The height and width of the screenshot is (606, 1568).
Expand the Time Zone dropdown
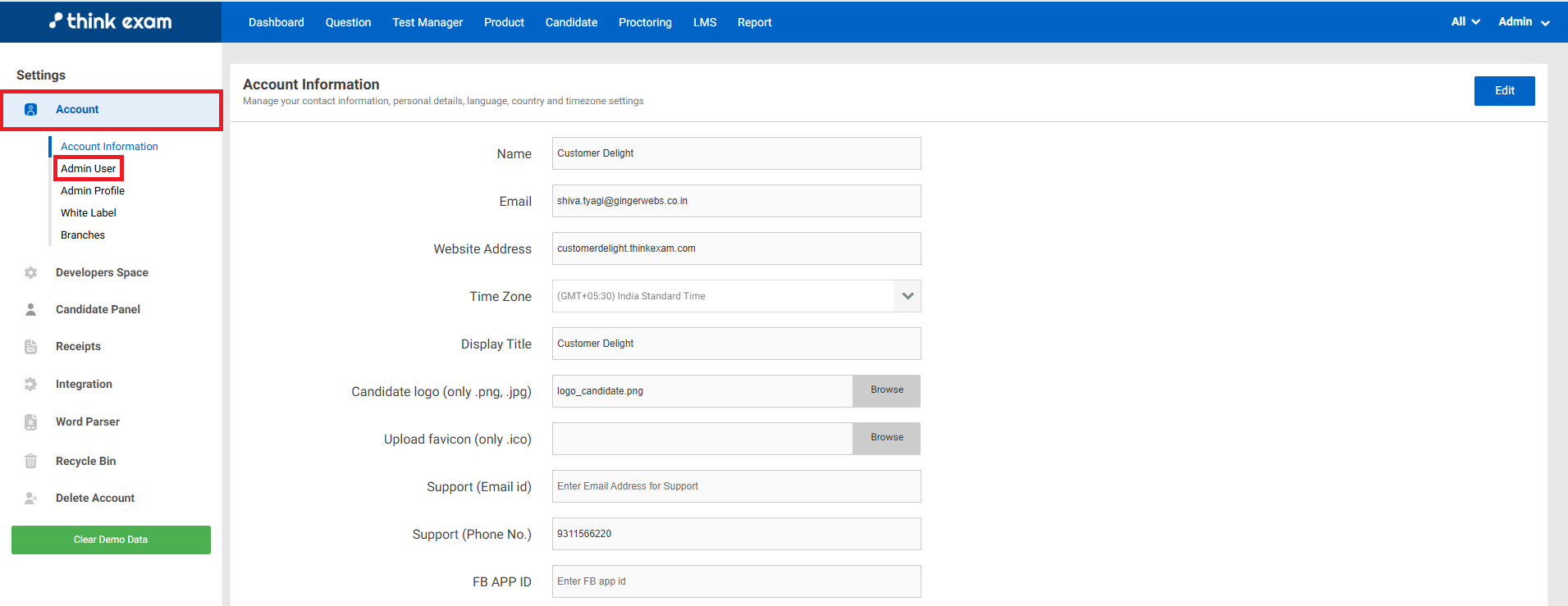[907, 296]
